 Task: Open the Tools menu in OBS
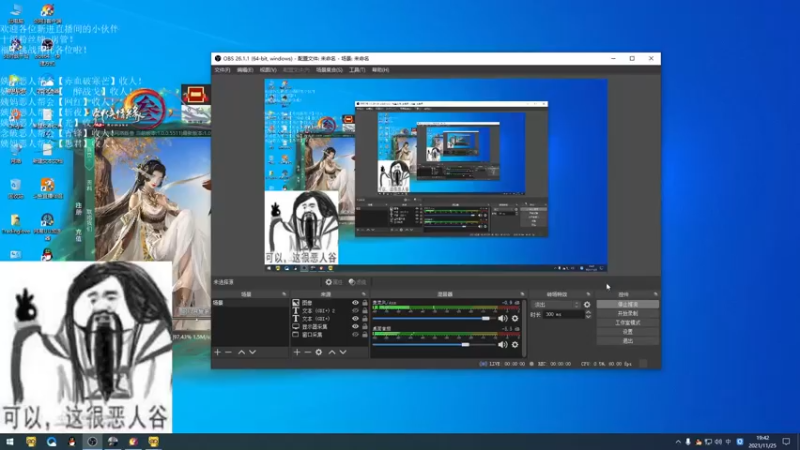357,70
